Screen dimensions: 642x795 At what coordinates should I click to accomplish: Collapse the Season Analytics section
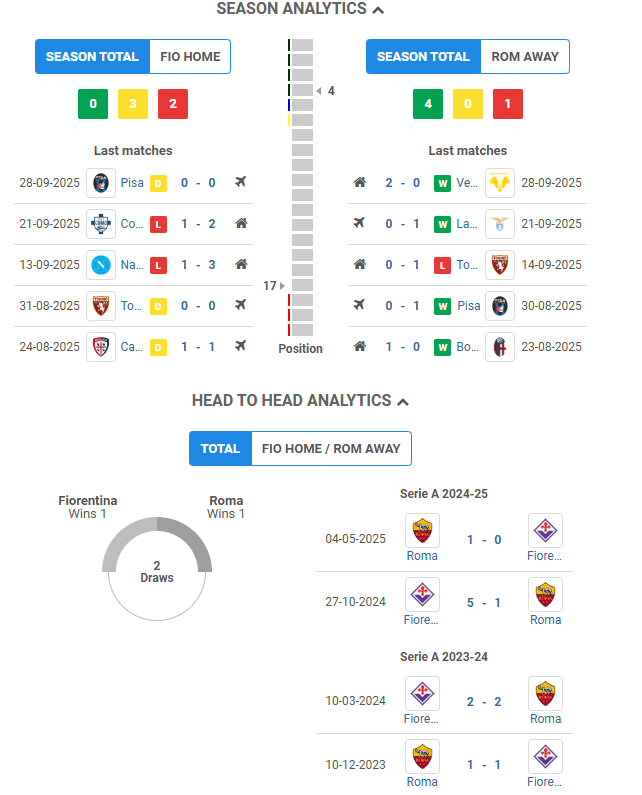(x=378, y=9)
